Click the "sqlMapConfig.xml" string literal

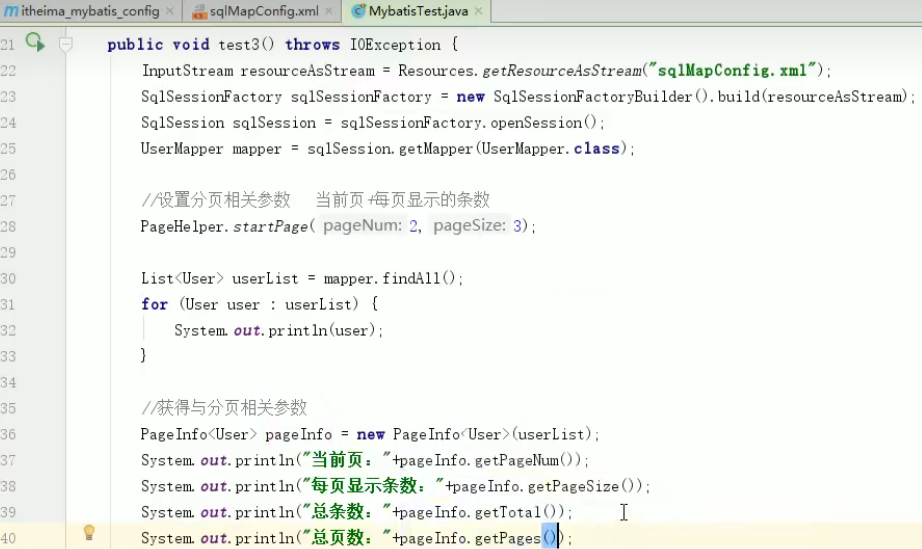tap(732, 71)
